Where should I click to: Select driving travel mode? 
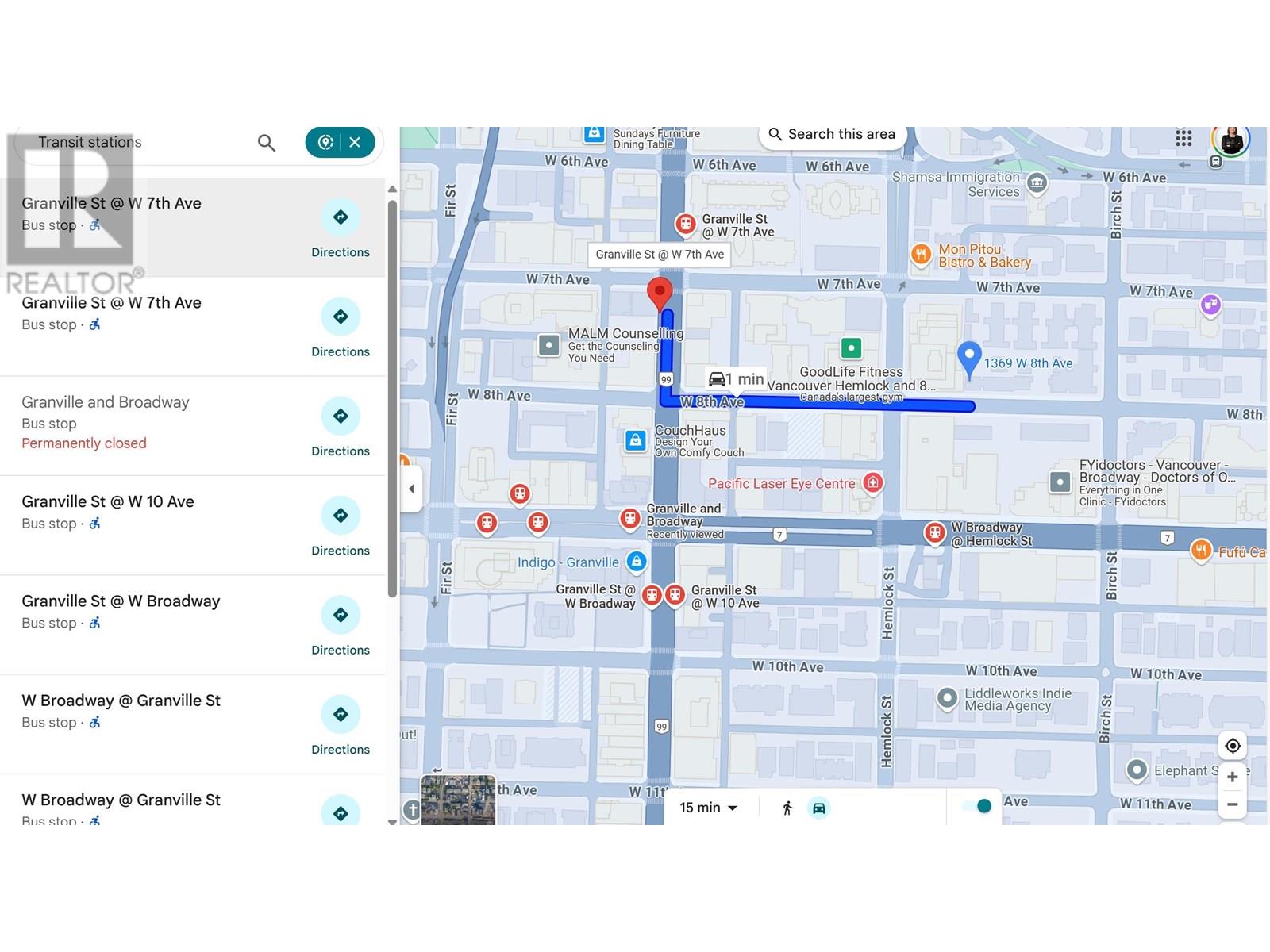[818, 808]
